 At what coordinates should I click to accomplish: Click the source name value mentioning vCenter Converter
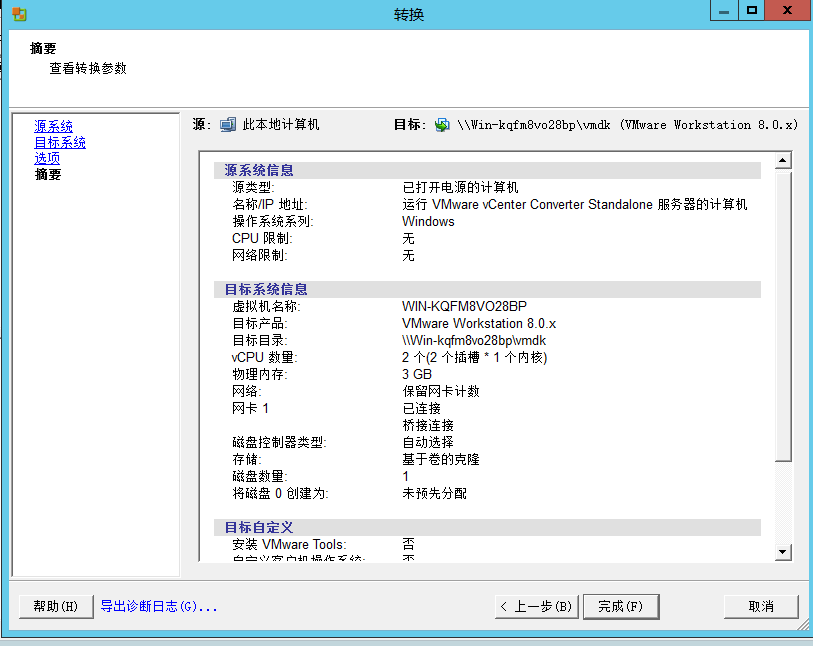coord(574,204)
